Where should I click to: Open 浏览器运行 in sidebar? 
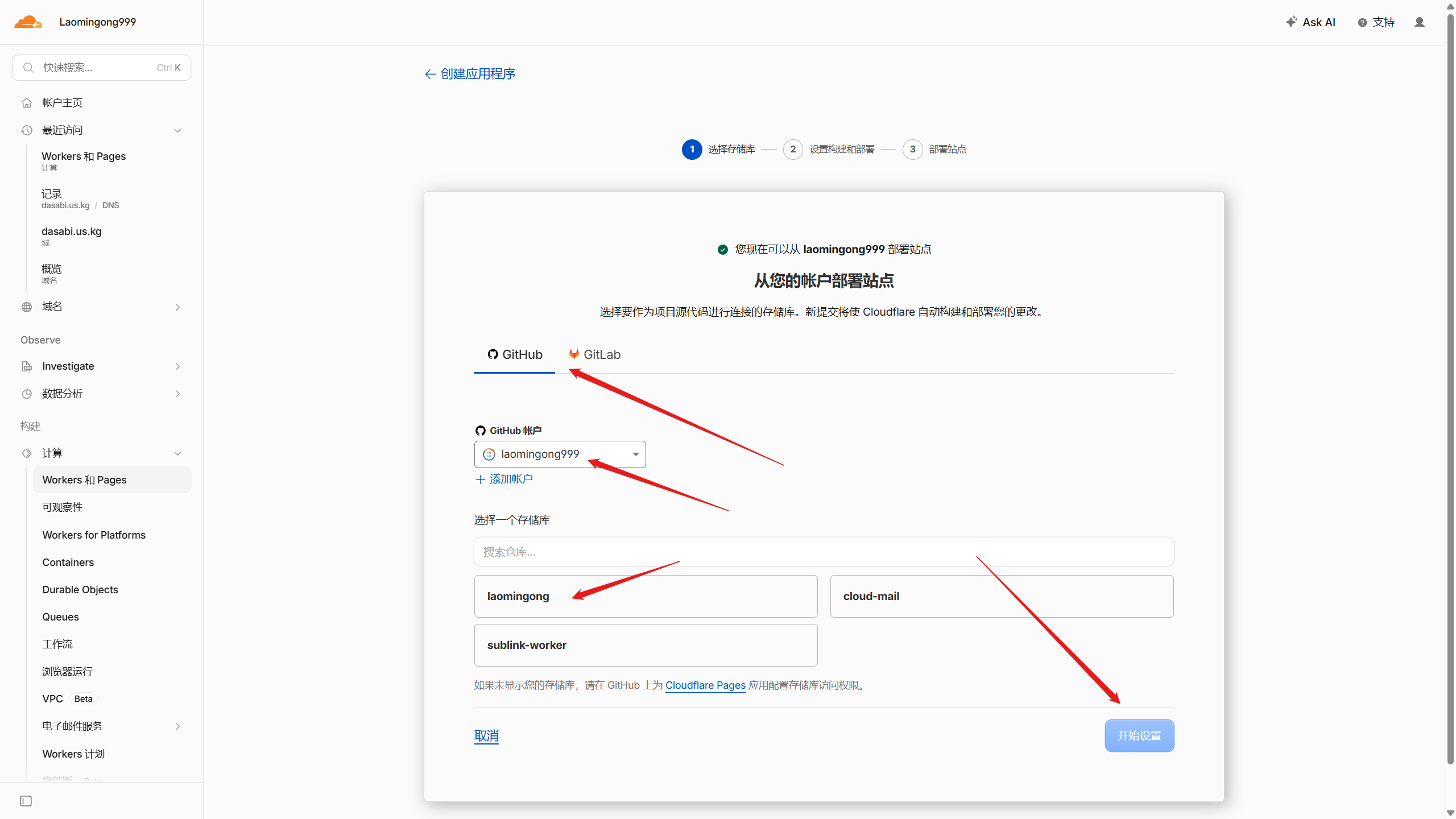(68, 672)
